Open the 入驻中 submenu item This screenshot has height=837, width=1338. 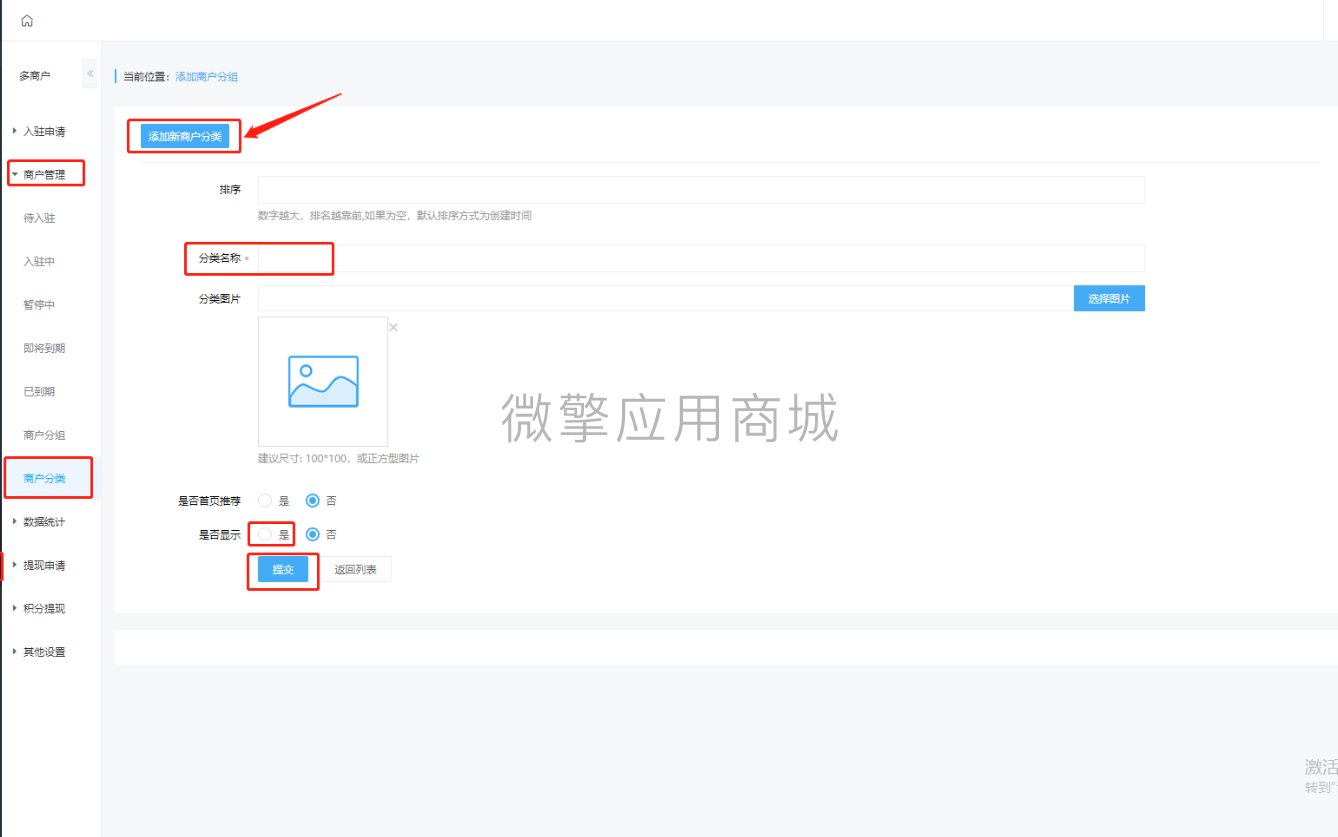point(39,261)
